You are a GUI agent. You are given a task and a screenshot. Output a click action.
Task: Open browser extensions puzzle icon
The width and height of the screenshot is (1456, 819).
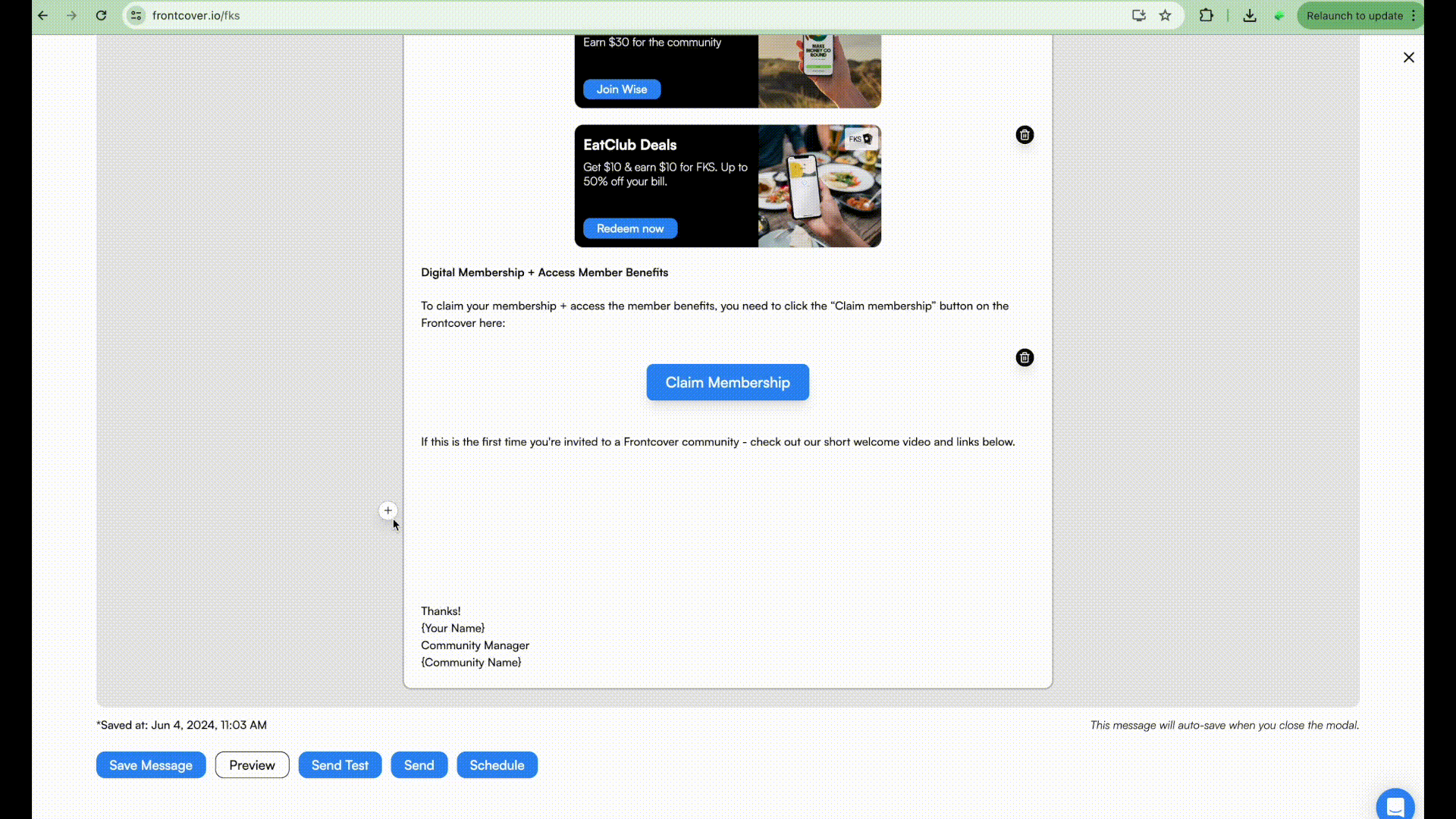click(1206, 16)
